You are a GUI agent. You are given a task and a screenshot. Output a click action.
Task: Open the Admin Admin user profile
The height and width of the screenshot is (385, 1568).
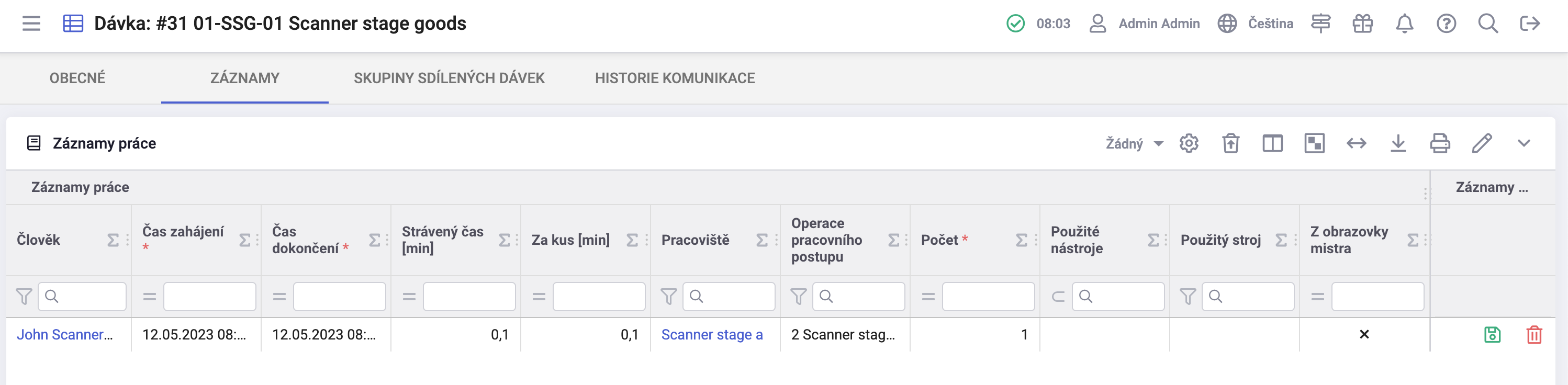[x=1145, y=24]
